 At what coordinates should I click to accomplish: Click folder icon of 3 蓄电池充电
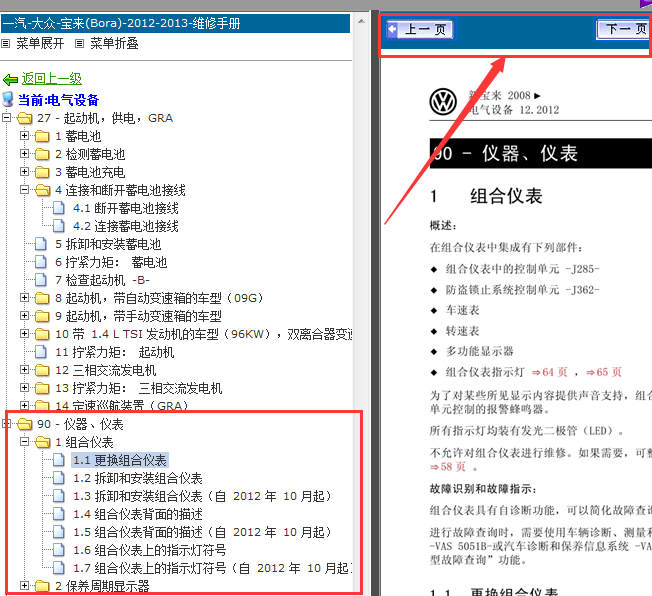(x=42, y=172)
